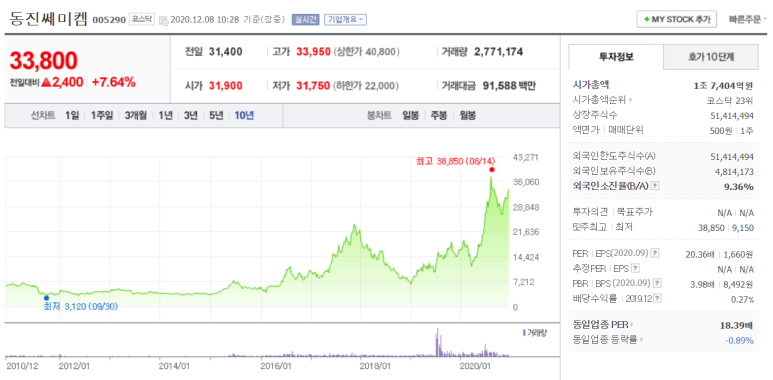Select the 월봉 candle chart option
This screenshot has width=773, height=380.
coord(467,116)
